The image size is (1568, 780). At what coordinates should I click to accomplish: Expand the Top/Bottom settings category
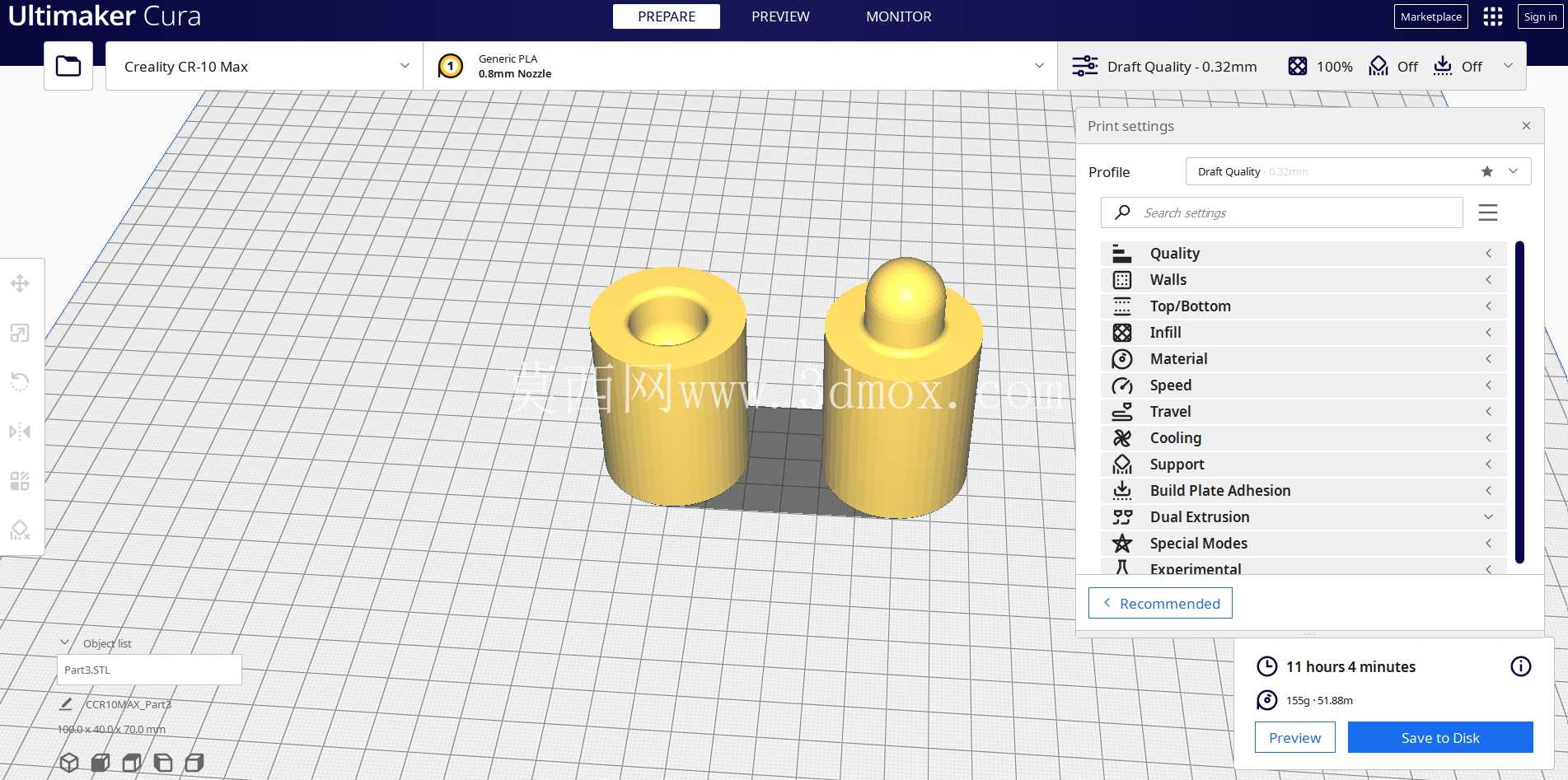coord(1304,306)
